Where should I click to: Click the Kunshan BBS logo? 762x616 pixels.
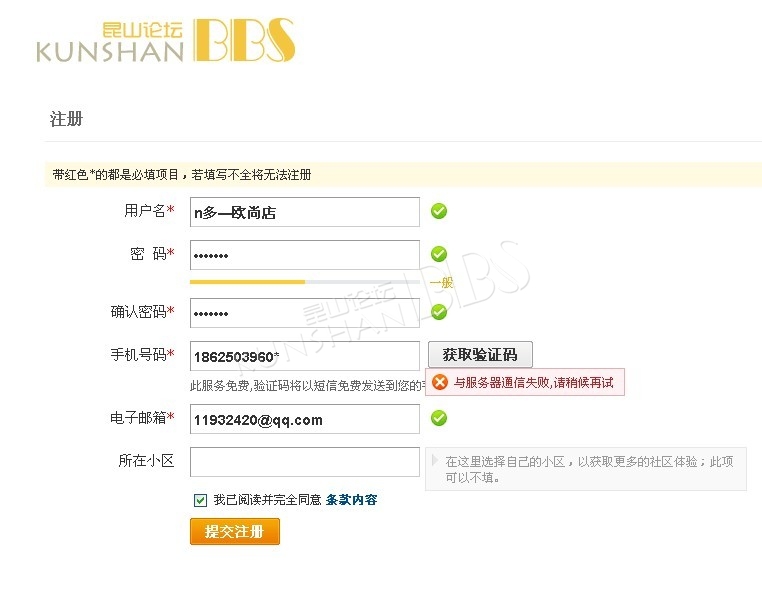[166, 41]
